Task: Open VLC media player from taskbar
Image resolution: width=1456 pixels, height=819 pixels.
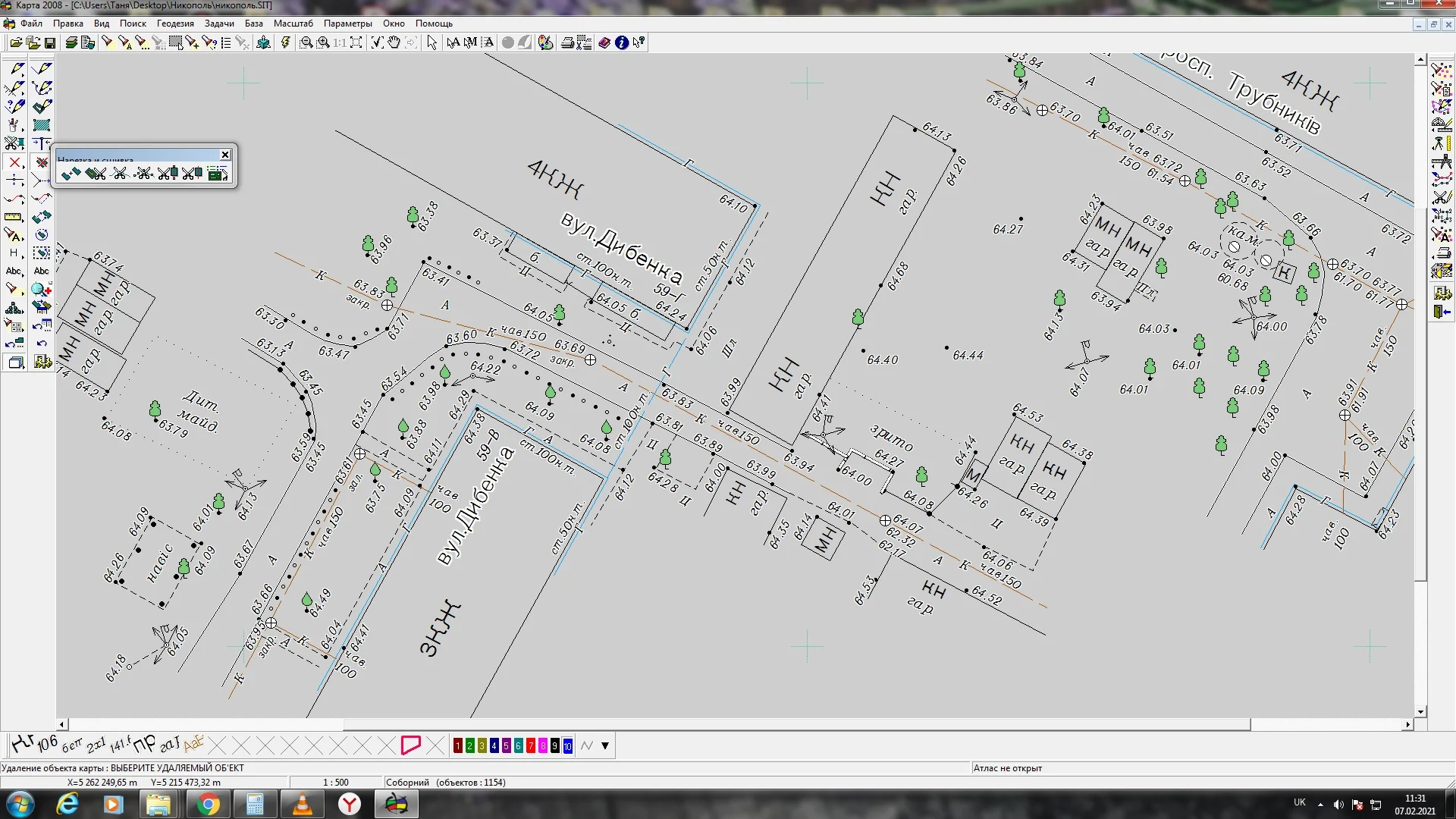Action: 303,805
